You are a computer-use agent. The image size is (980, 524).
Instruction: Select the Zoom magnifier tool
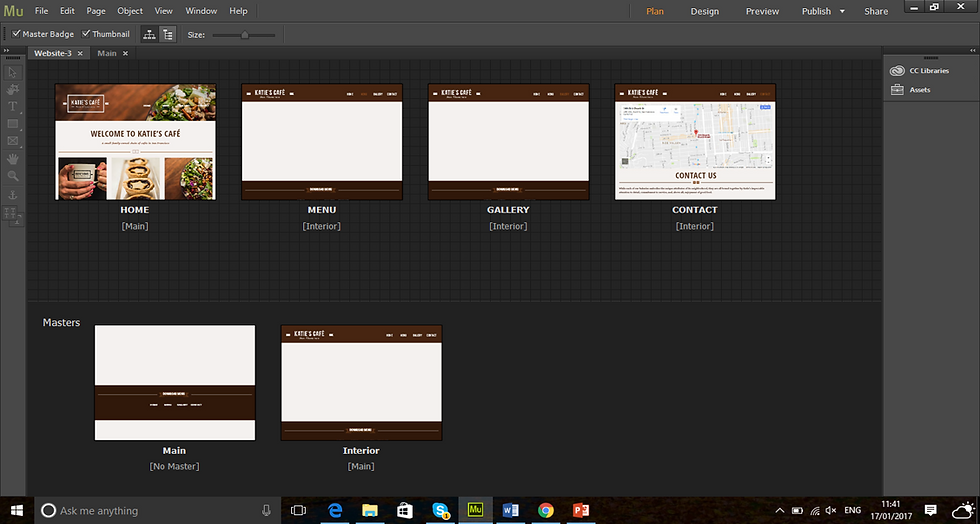click(12, 176)
